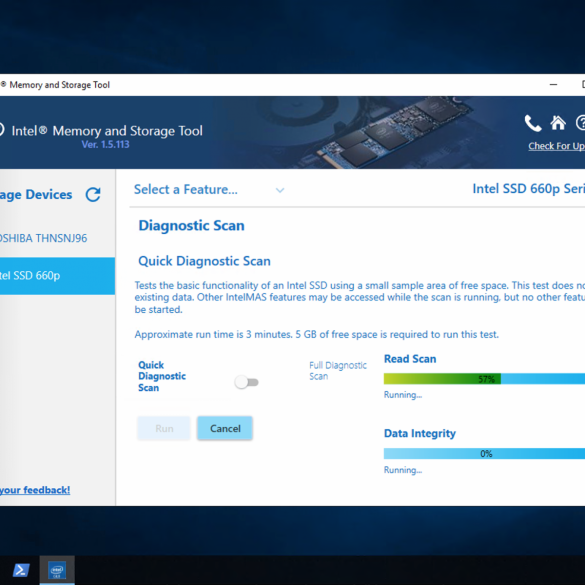
Task: Click the Intel SSD 660p Series title
Action: tap(528, 189)
